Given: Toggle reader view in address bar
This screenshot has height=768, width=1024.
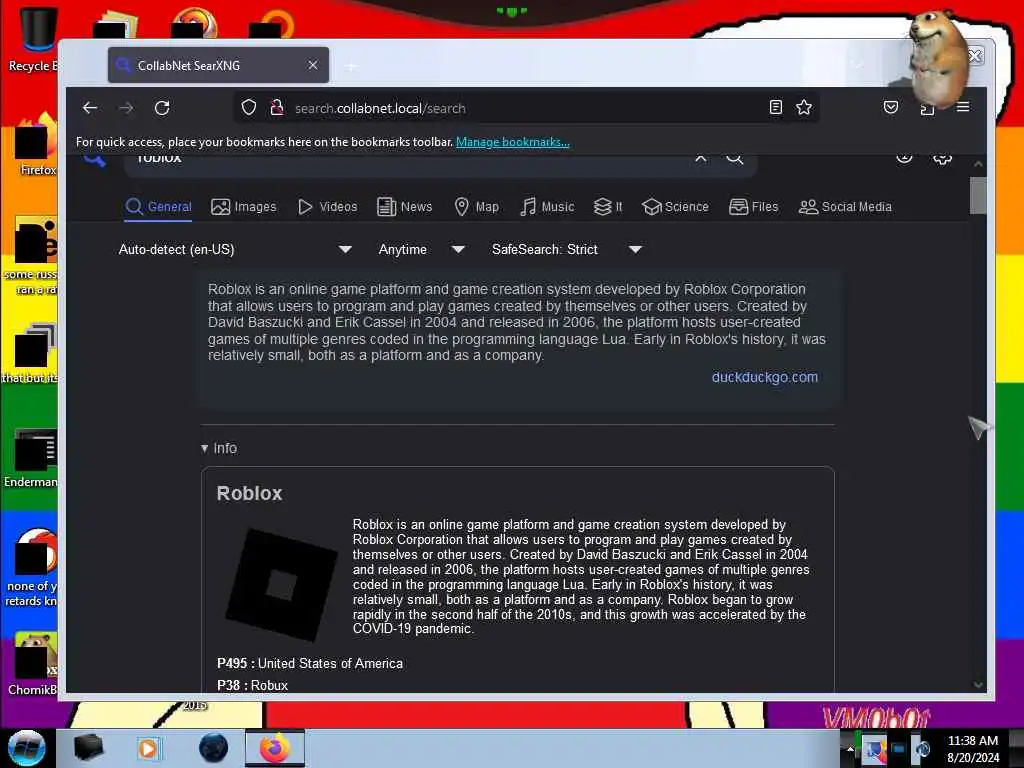Looking at the screenshot, I should tap(775, 107).
